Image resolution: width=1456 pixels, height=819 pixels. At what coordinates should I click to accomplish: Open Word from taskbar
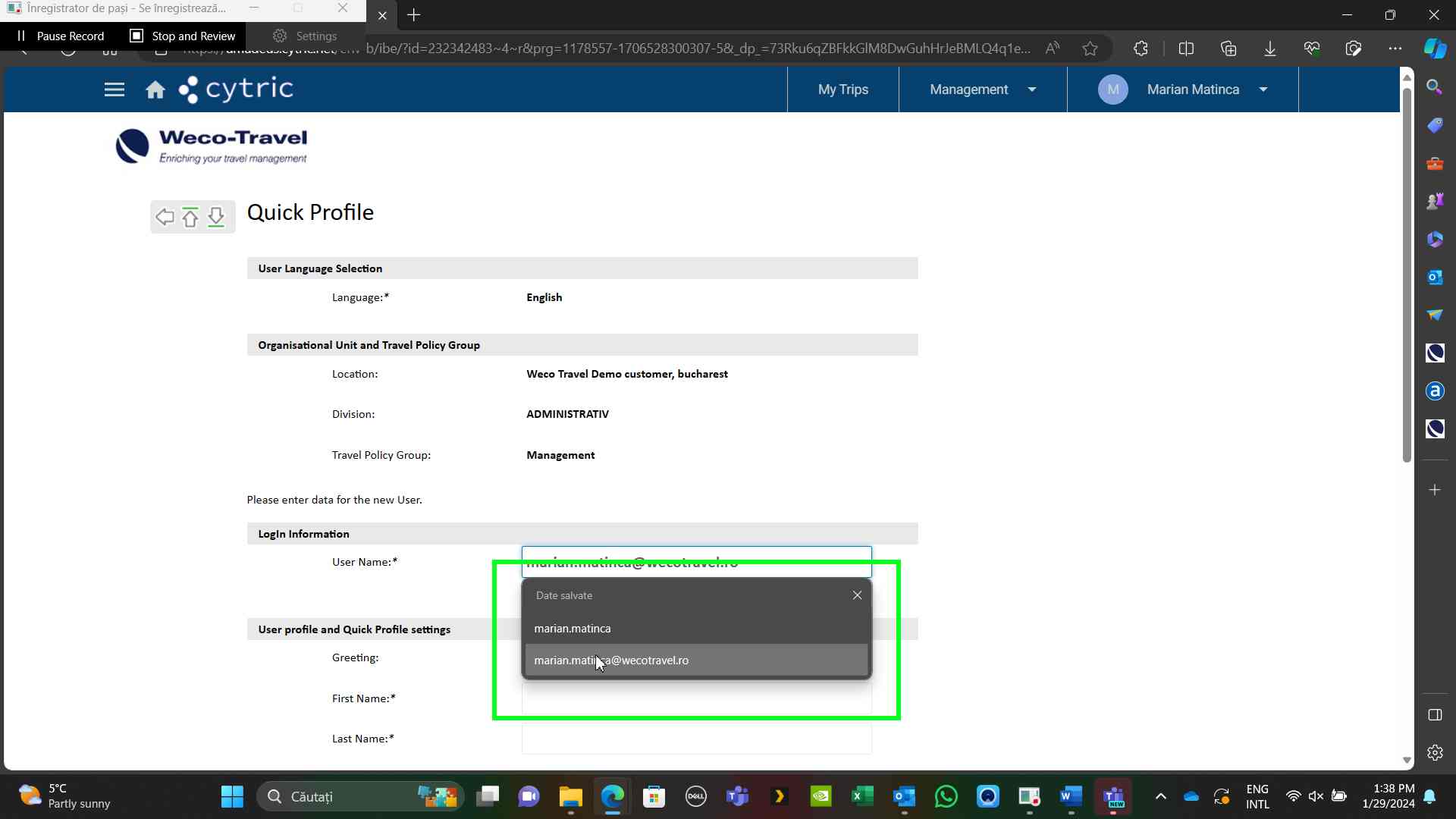pyautogui.click(x=1071, y=796)
